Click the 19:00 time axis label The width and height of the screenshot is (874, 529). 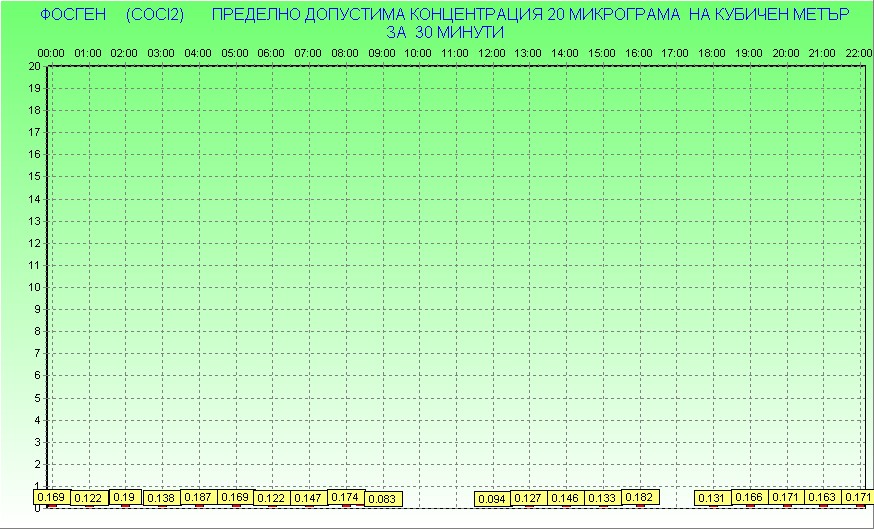click(x=749, y=54)
